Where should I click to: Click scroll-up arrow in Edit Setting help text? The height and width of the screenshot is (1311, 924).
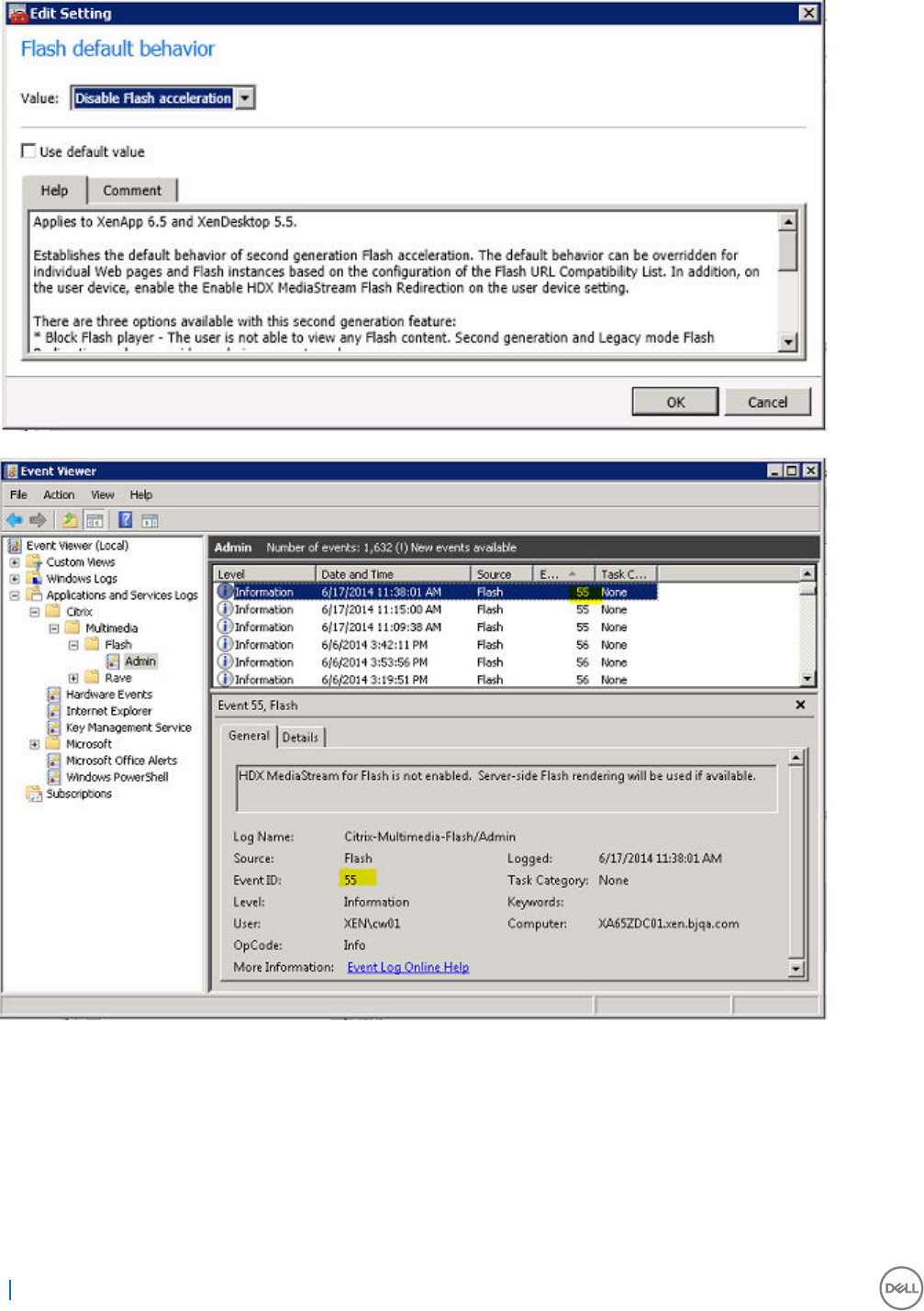[787, 221]
